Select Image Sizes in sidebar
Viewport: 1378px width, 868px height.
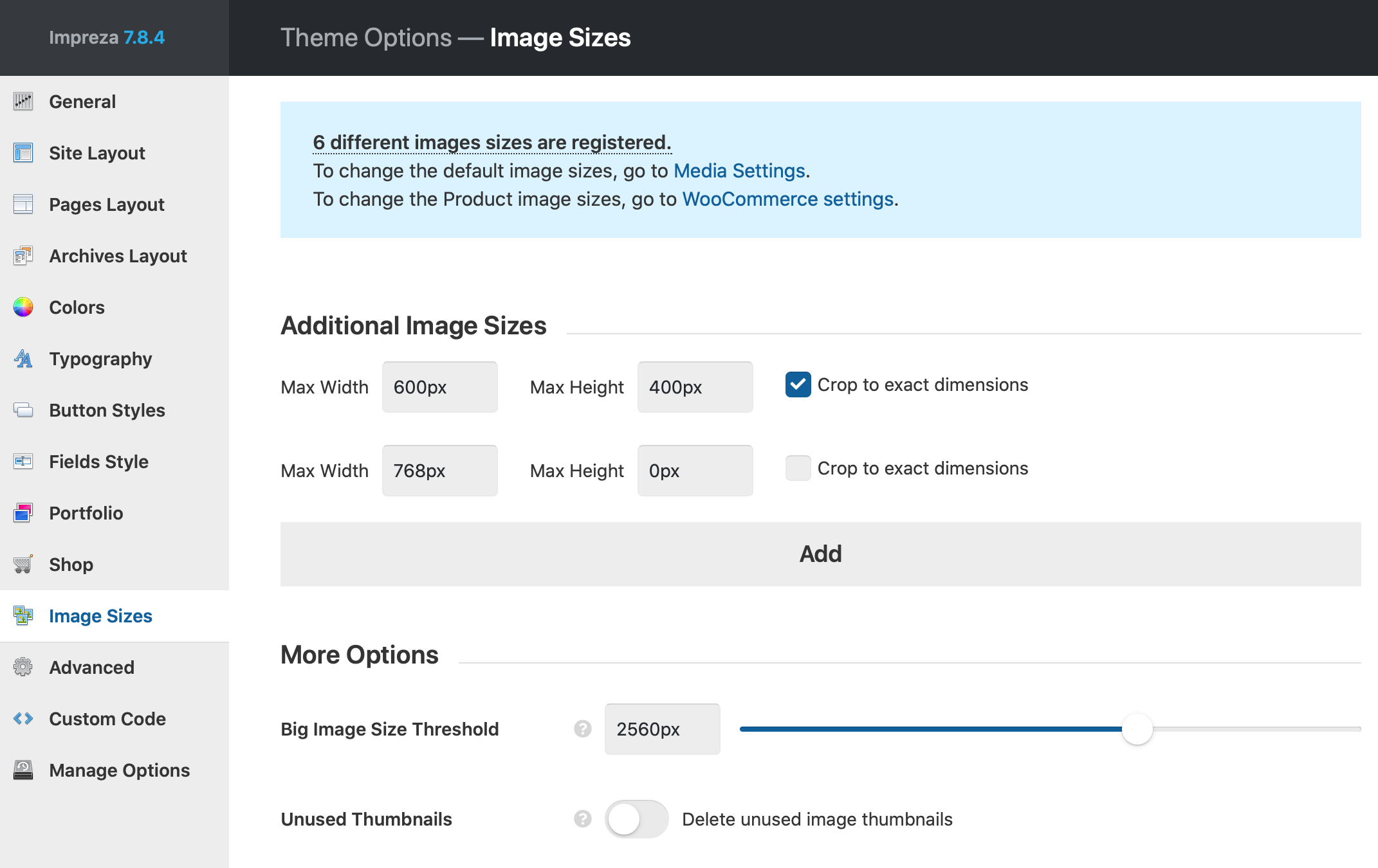coord(115,616)
